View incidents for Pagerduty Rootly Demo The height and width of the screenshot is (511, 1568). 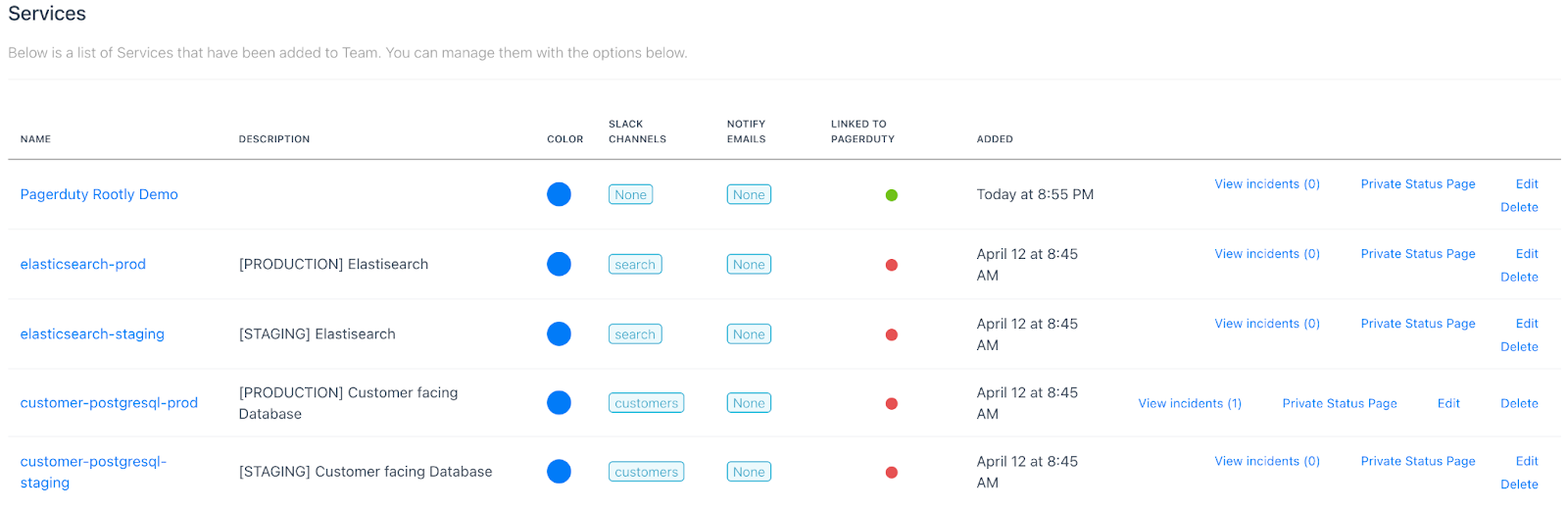tap(1267, 183)
